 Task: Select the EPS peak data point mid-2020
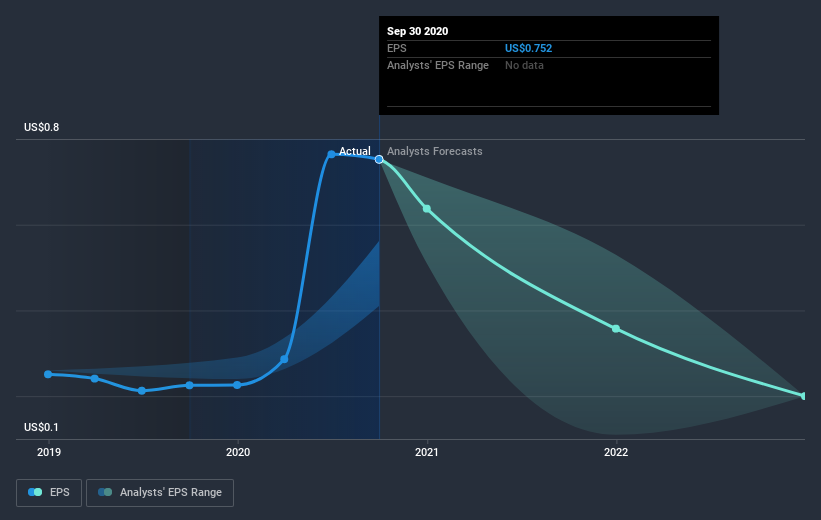331,154
